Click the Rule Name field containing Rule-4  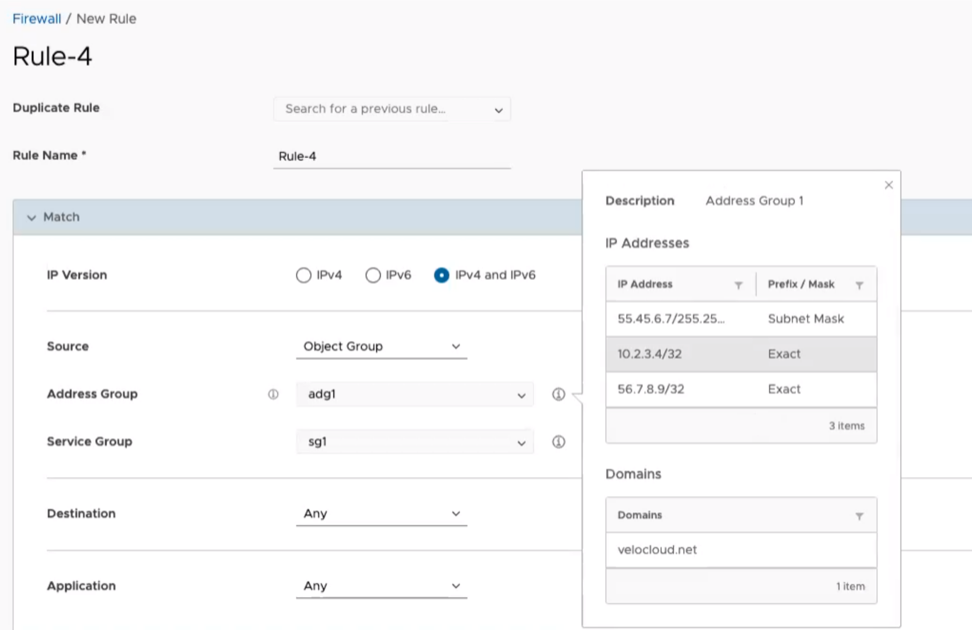pos(390,156)
